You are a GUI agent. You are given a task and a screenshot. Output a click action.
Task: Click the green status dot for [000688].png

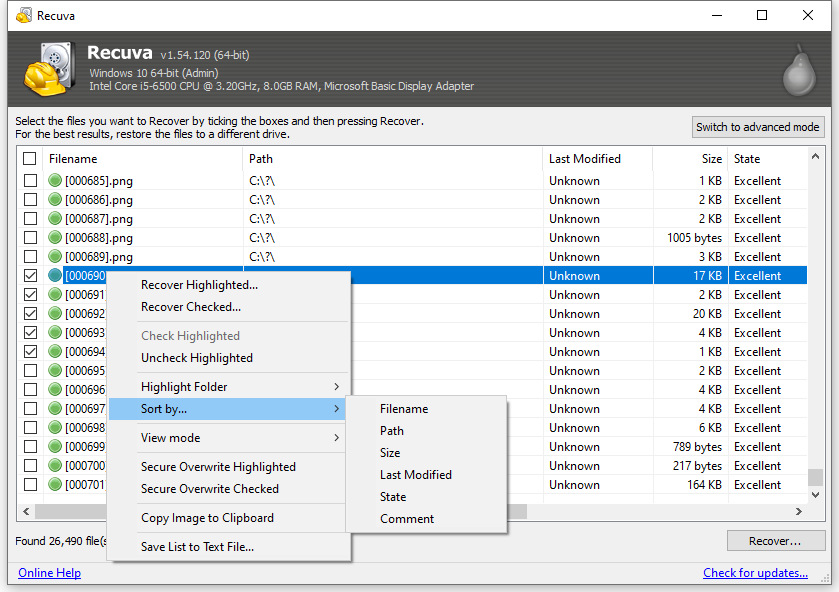coord(56,238)
